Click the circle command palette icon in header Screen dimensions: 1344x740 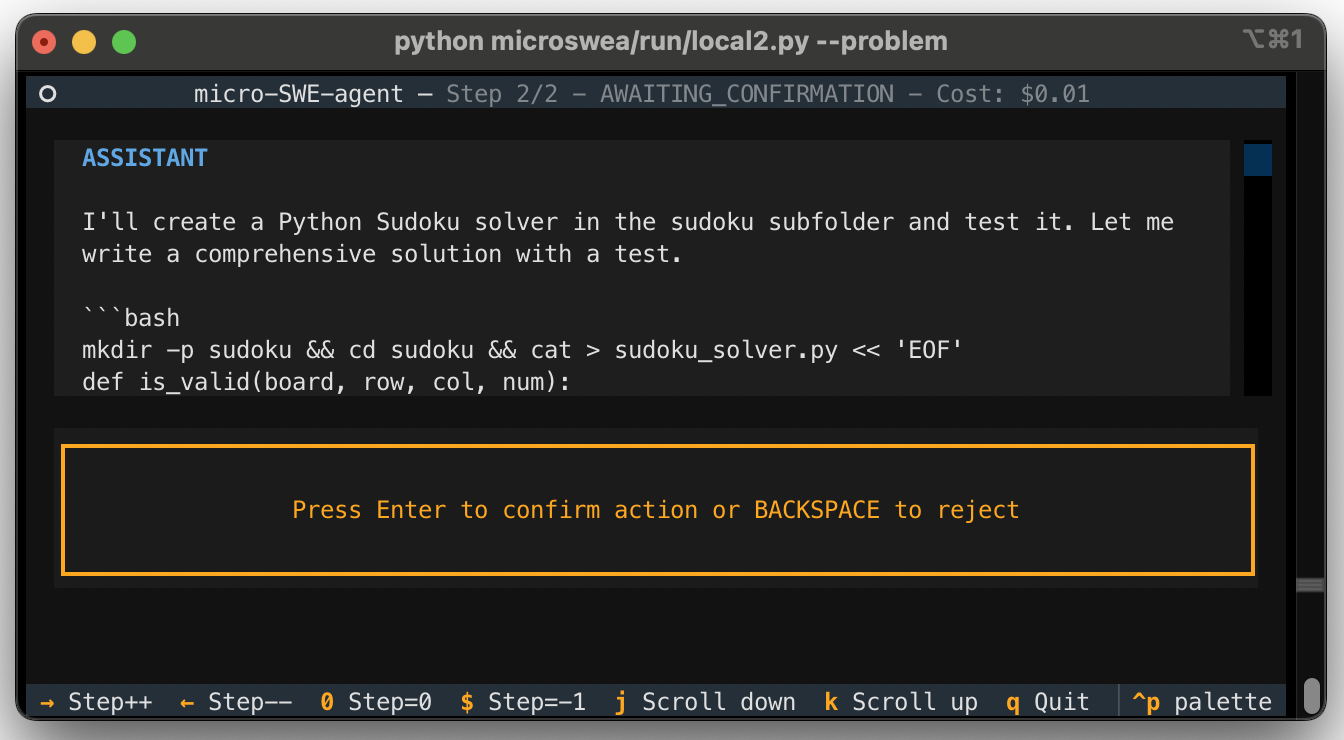tap(47, 94)
